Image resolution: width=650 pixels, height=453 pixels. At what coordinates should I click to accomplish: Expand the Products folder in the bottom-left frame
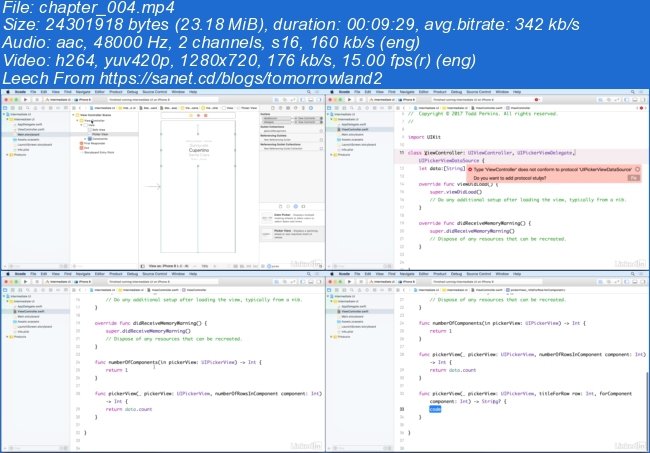click(x=7, y=337)
